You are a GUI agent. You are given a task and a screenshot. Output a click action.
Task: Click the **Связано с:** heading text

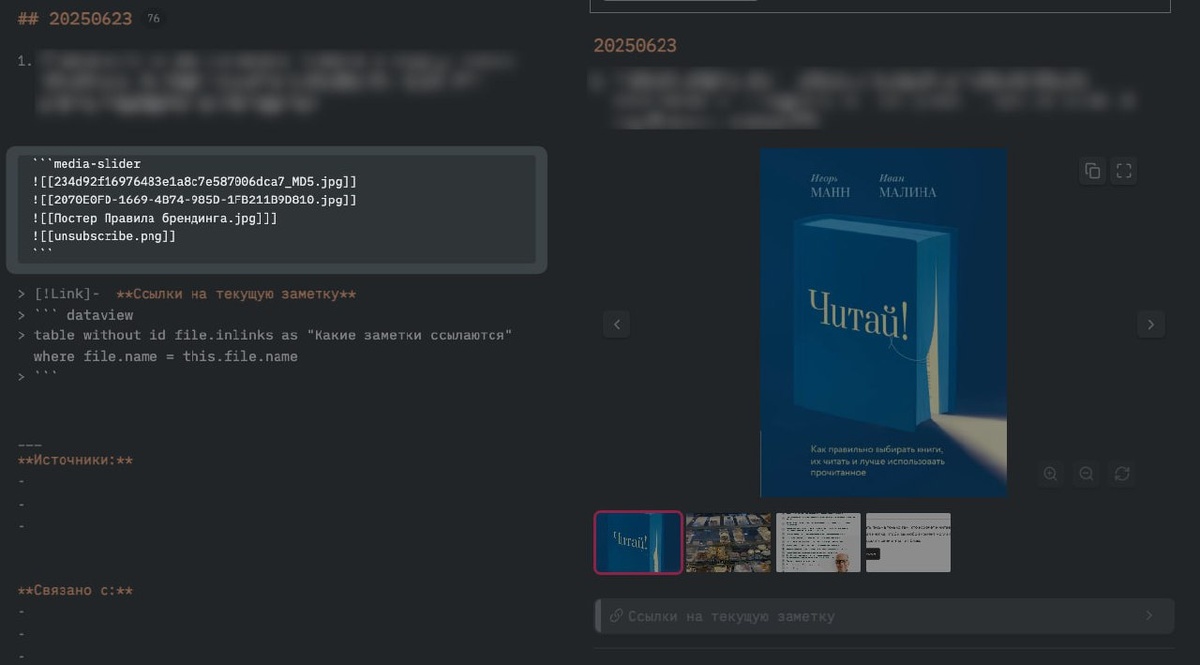click(76, 590)
